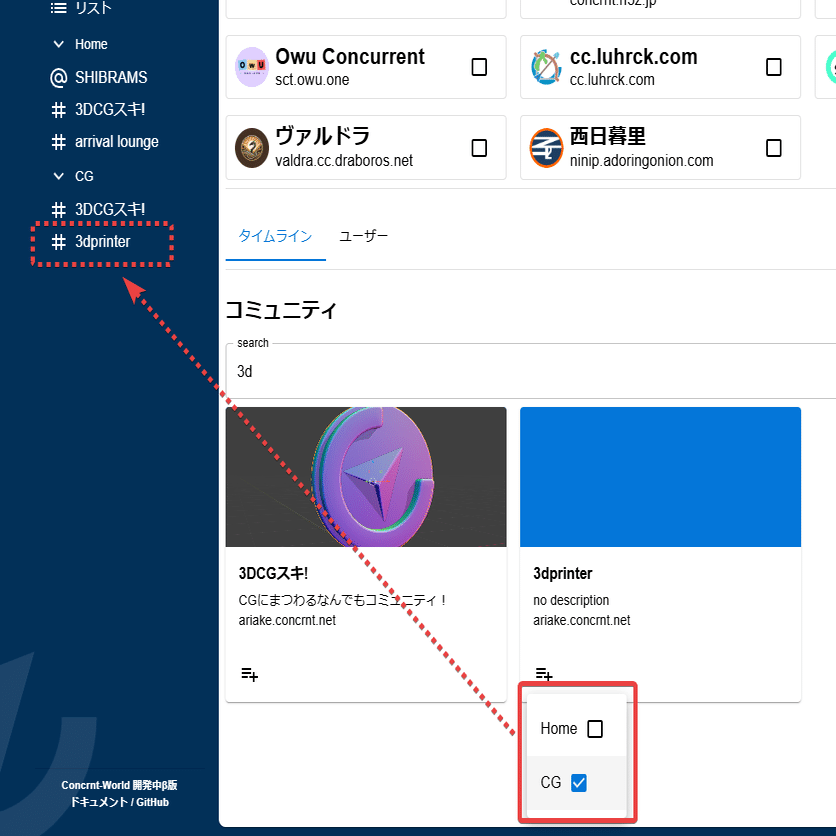The width and height of the screenshot is (836, 836).
Task: Check the cc.luhrck.com domain checkbox
Action: tap(773, 67)
